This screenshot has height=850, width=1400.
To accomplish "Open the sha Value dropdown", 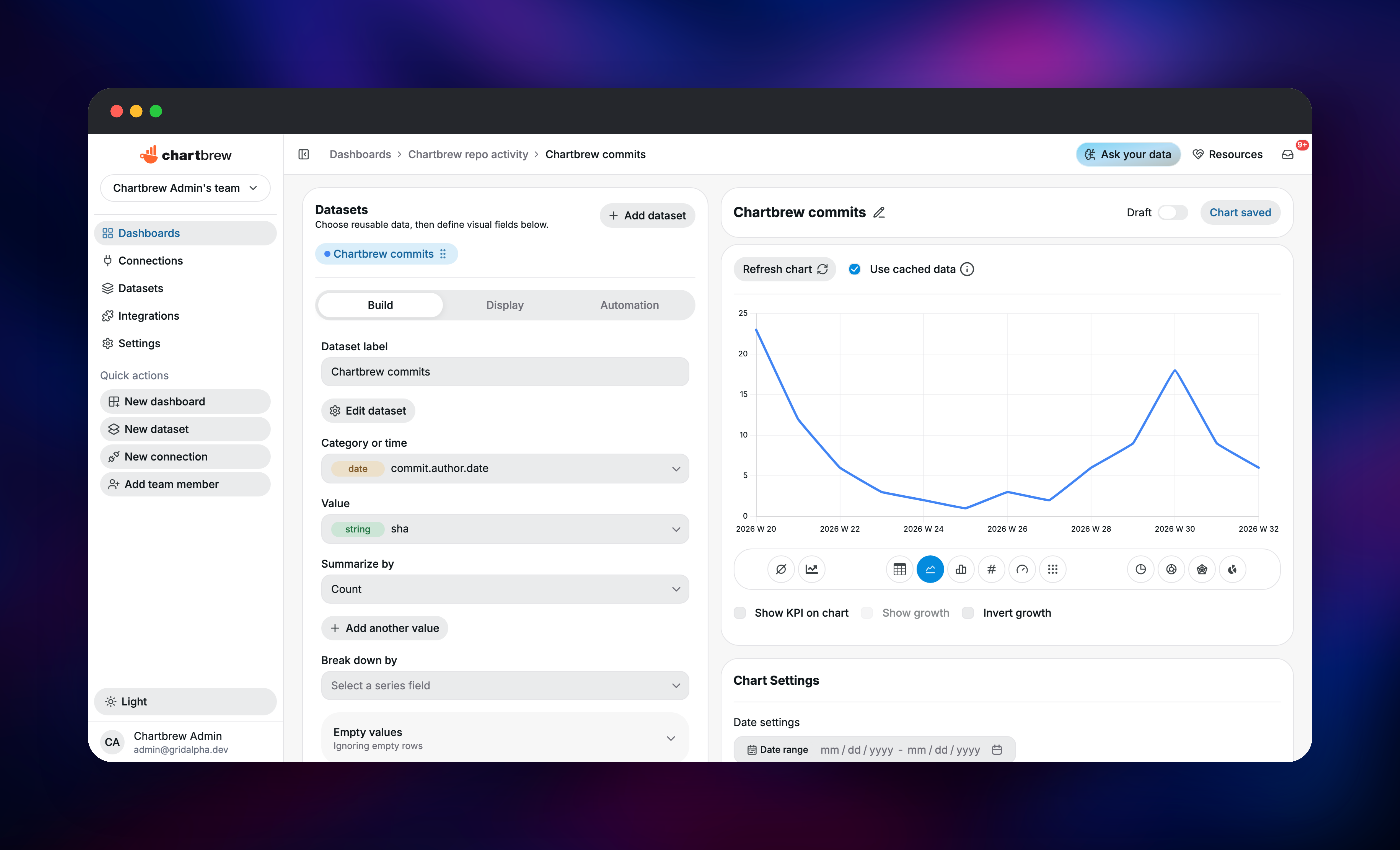I will click(505, 529).
